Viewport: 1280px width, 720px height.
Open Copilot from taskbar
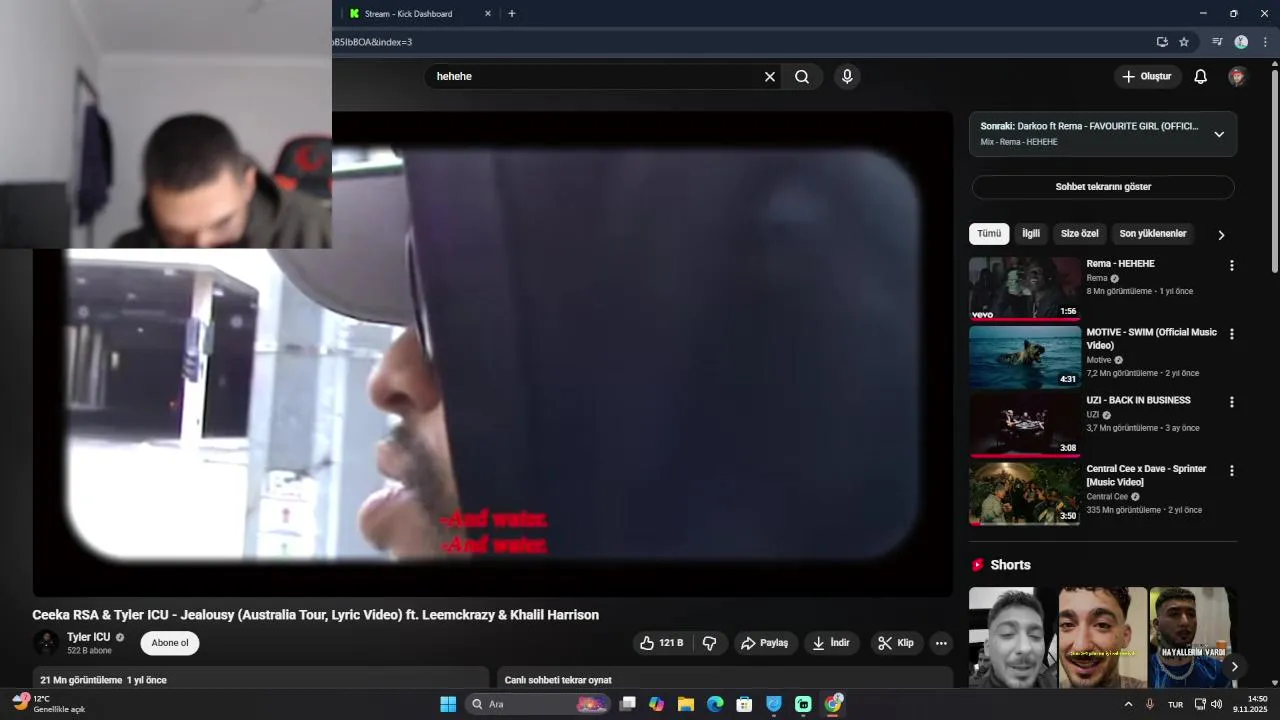point(656,704)
